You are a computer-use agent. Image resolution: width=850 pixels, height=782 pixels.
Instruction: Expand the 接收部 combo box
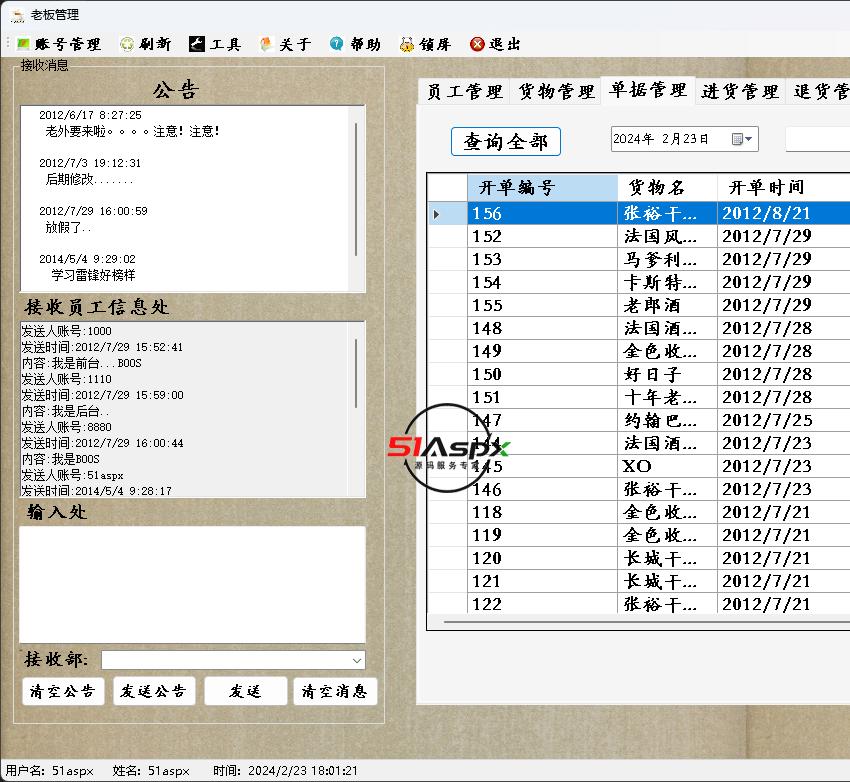pos(357,660)
